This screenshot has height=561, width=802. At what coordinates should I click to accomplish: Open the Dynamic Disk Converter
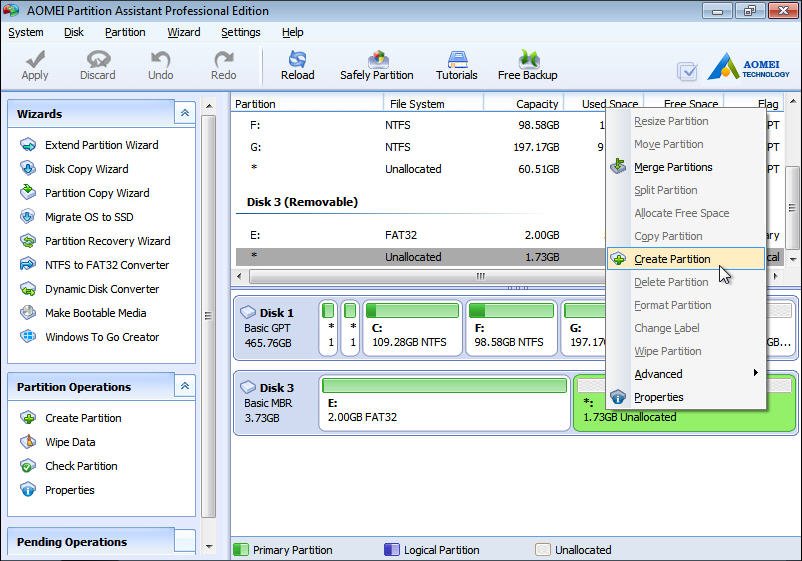pos(102,289)
